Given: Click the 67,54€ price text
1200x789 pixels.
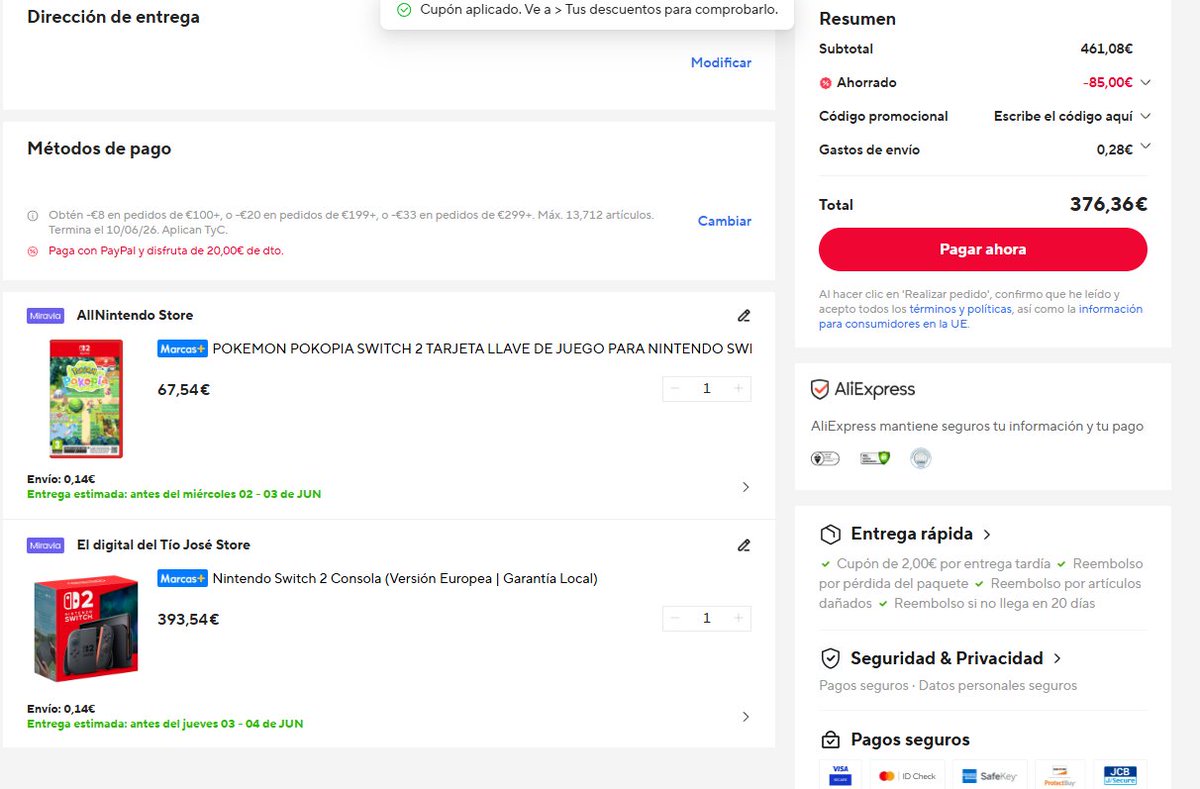Looking at the screenshot, I should 184,390.
